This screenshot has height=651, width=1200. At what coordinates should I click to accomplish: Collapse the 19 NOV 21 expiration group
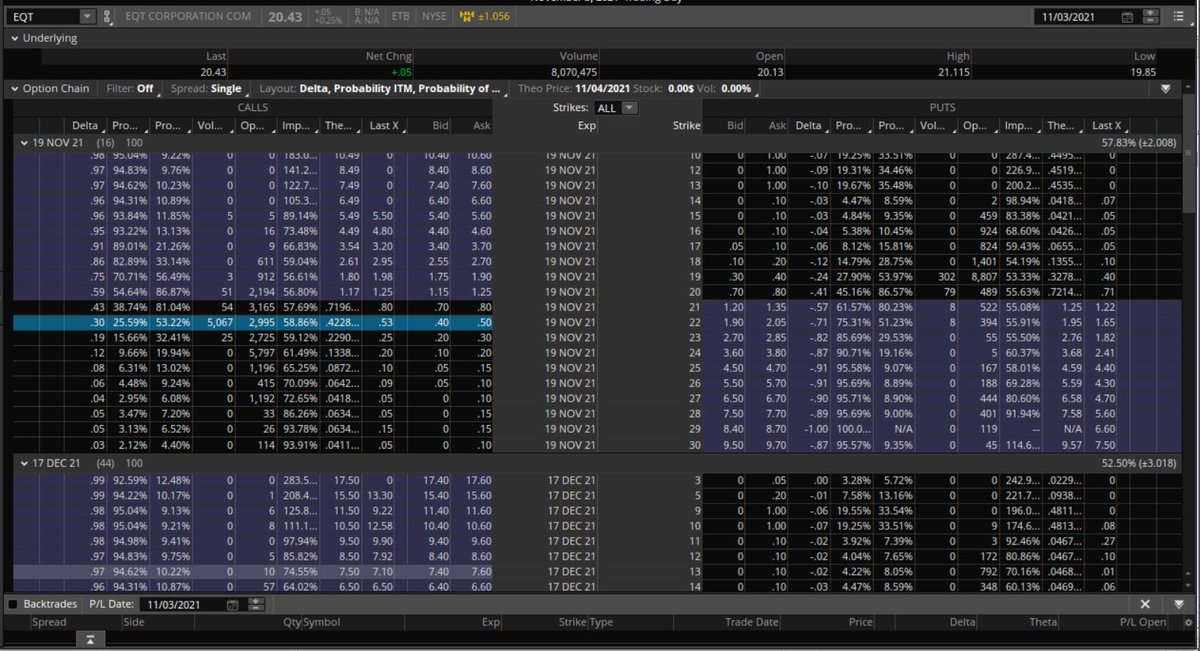coord(24,143)
